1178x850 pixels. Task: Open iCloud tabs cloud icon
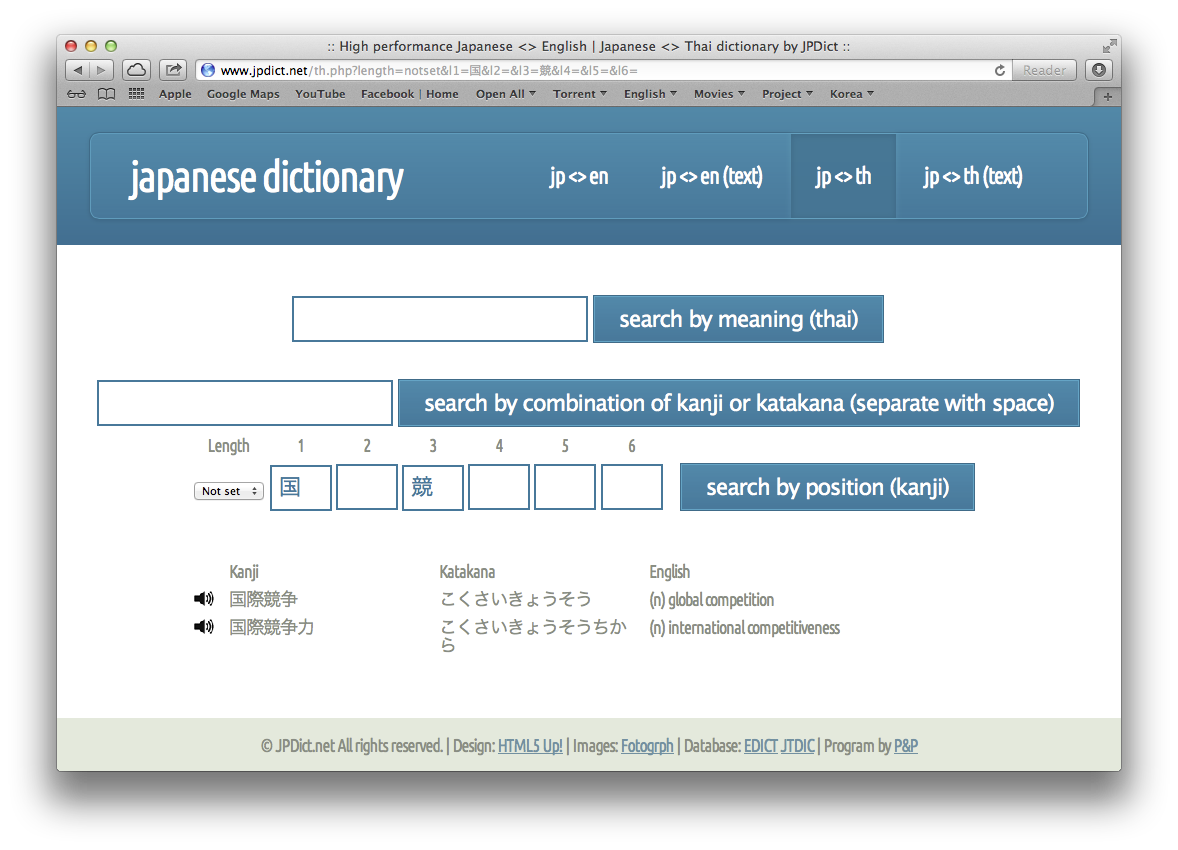[136, 70]
